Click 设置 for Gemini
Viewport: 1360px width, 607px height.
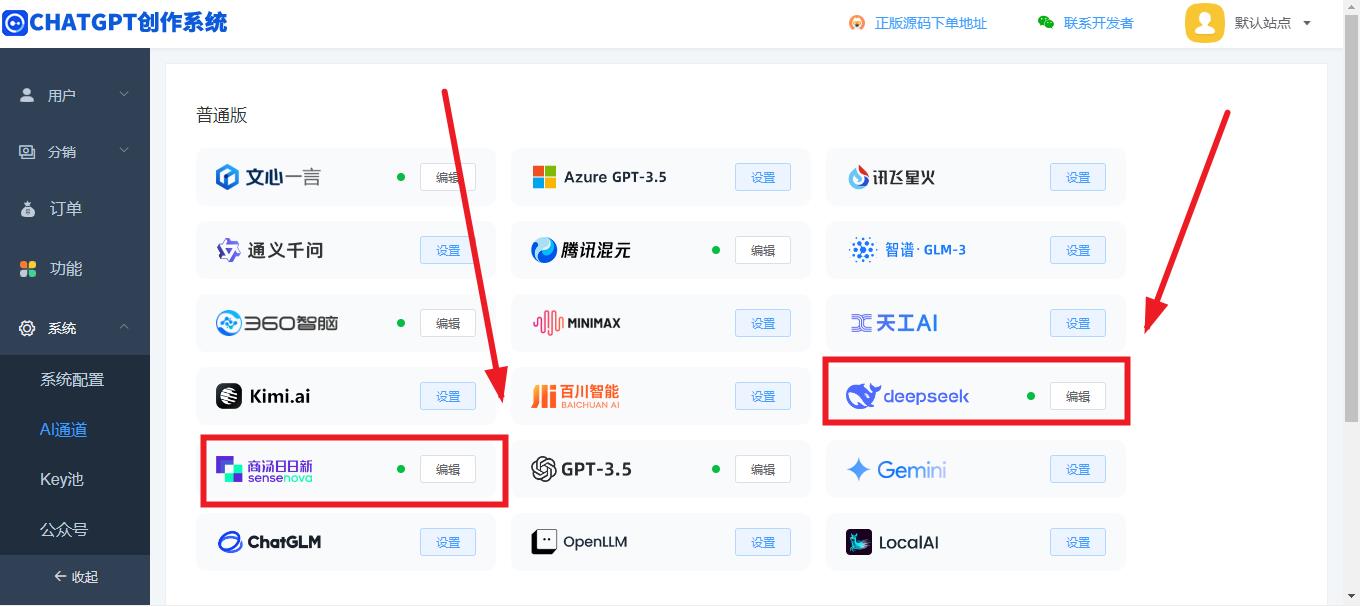(1078, 469)
